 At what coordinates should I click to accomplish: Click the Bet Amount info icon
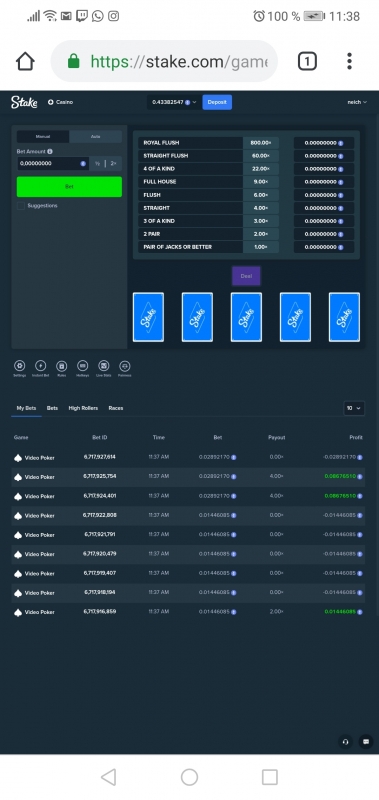click(49, 152)
